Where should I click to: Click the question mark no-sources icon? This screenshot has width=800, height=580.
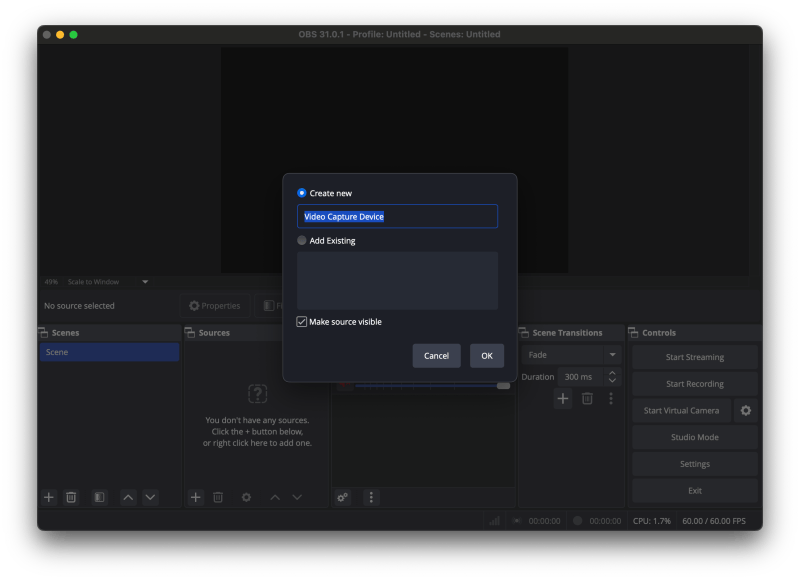[258, 394]
